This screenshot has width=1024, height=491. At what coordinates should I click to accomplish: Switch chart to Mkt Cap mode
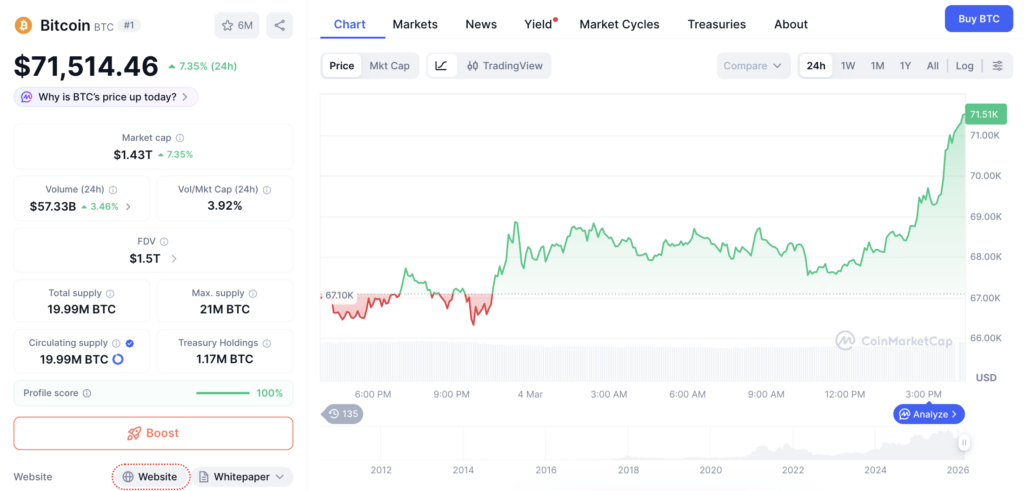click(389, 66)
